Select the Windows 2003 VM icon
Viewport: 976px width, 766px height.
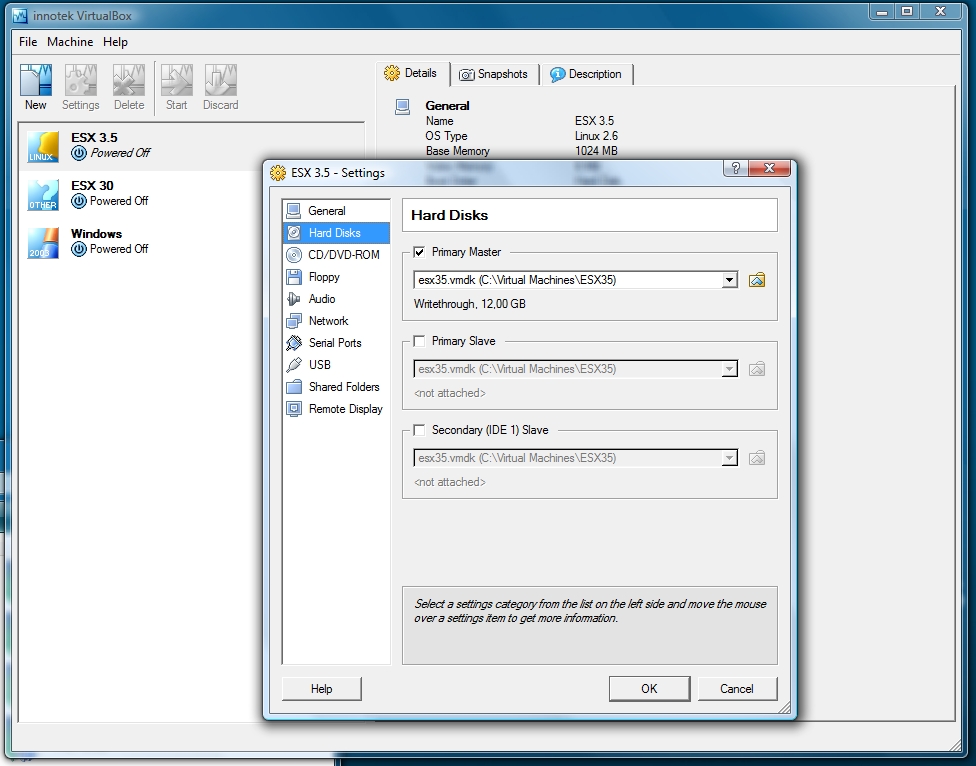tap(43, 243)
